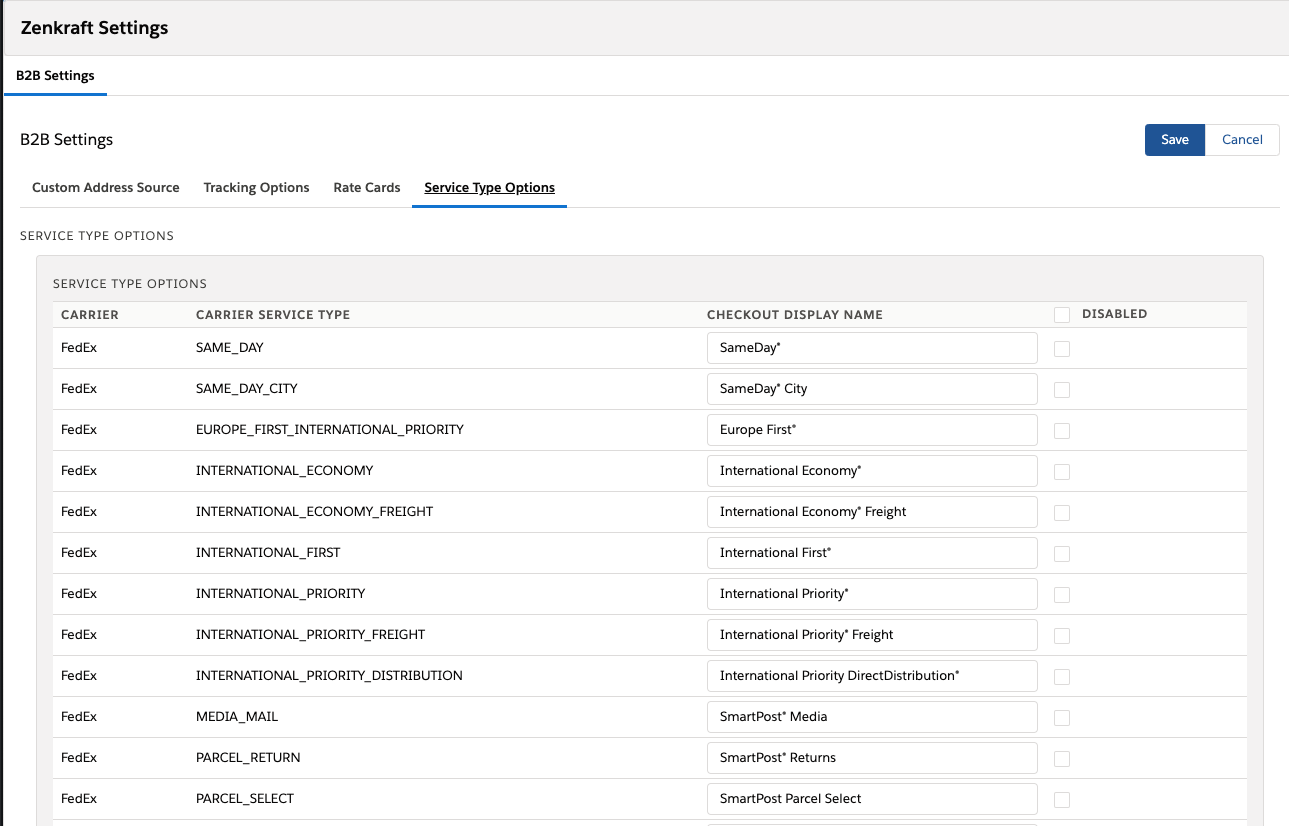Check Disabled for INTERNATIONAL_PRIORITY_DISTRIBUTION row
1289x826 pixels.
pos(1062,676)
